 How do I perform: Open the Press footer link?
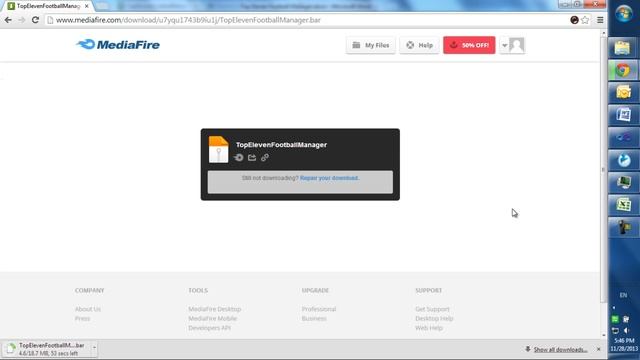[82, 318]
